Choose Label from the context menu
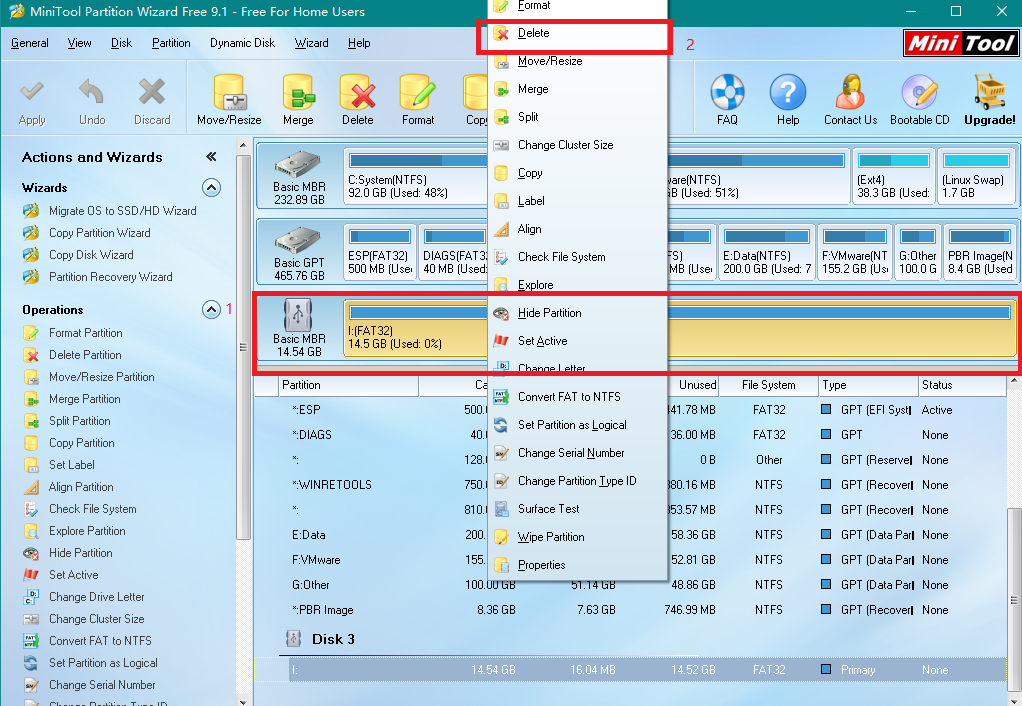 pyautogui.click(x=577, y=201)
